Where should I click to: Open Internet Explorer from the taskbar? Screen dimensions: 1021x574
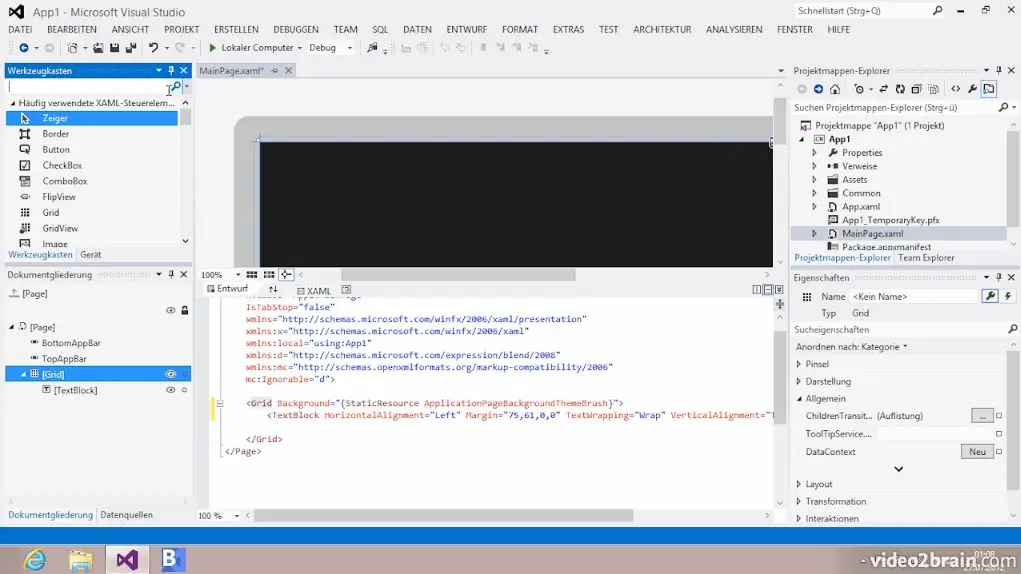(x=35, y=560)
